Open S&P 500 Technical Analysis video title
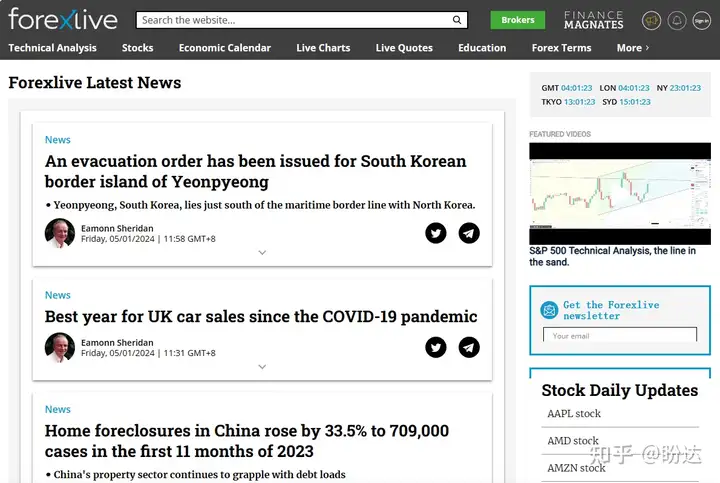The width and height of the screenshot is (720, 483). pyautogui.click(x=612, y=256)
